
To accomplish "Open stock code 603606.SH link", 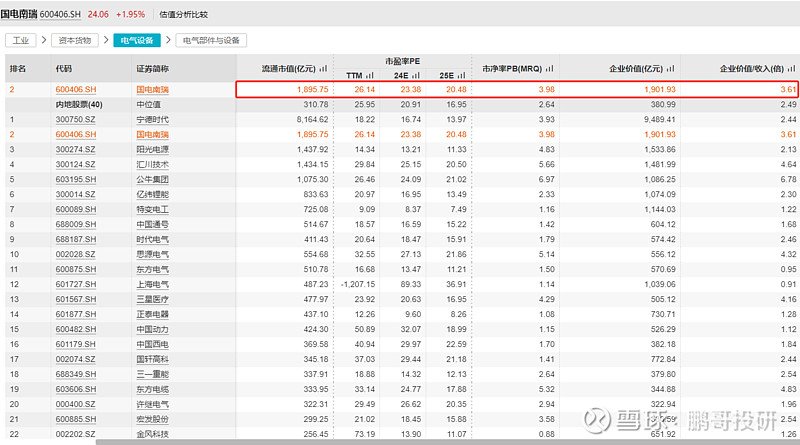I will 76,389.
